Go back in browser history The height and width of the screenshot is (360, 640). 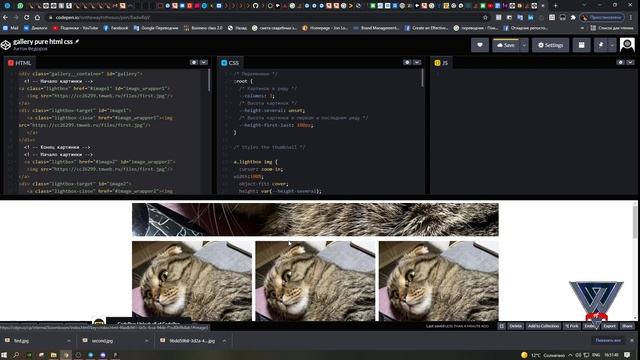tap(5, 18)
